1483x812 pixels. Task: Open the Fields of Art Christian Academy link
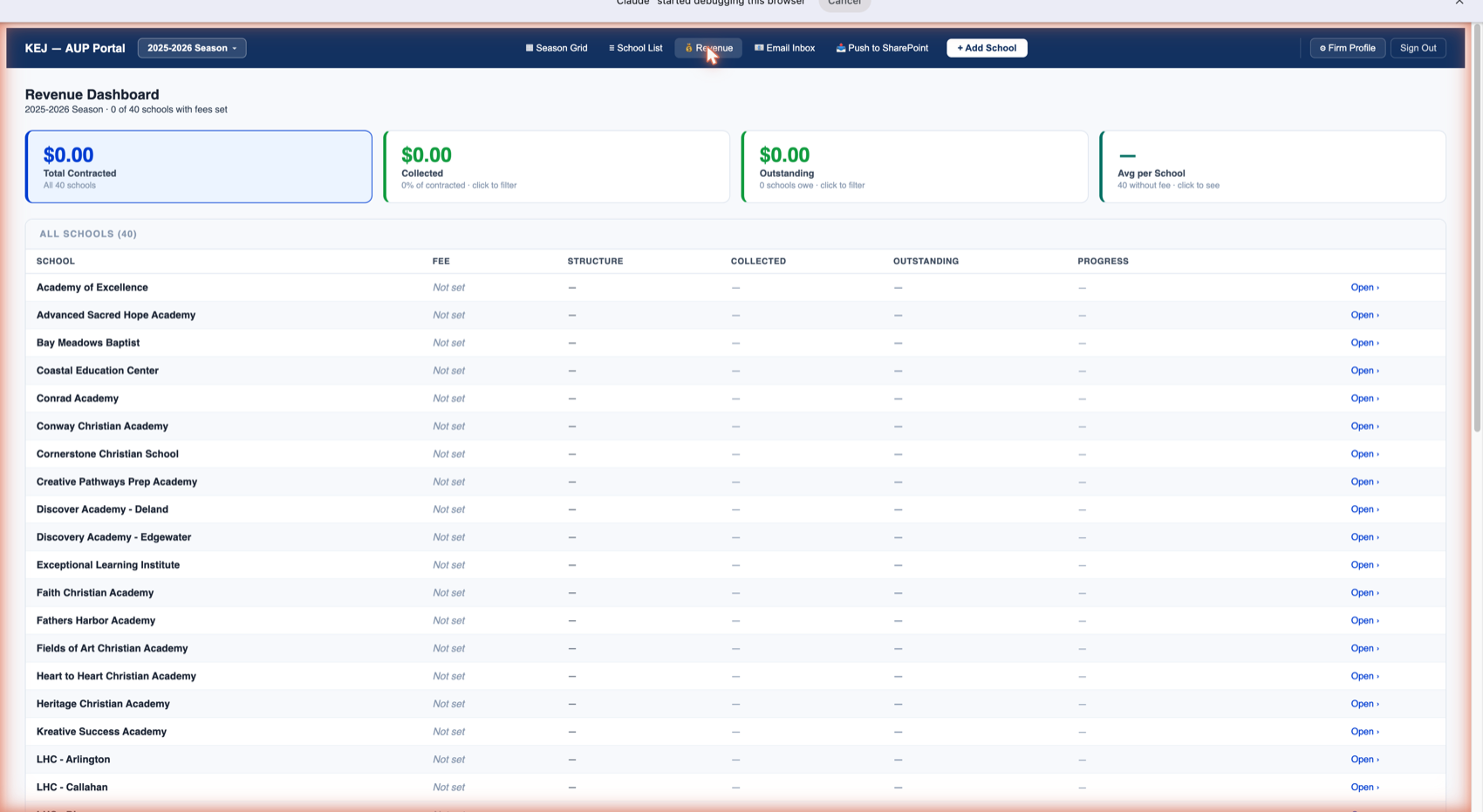[1364, 649]
